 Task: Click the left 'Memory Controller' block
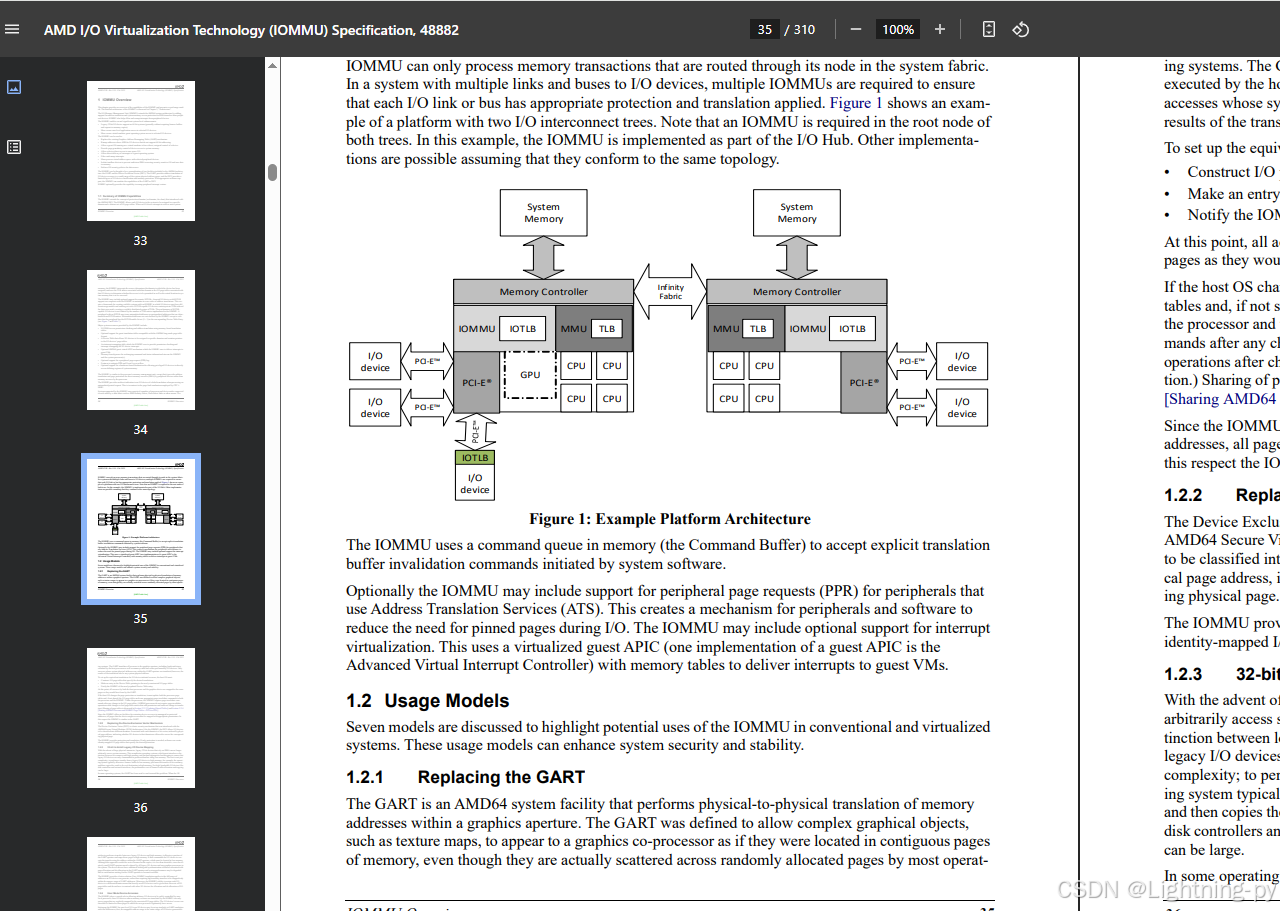pyautogui.click(x=543, y=292)
